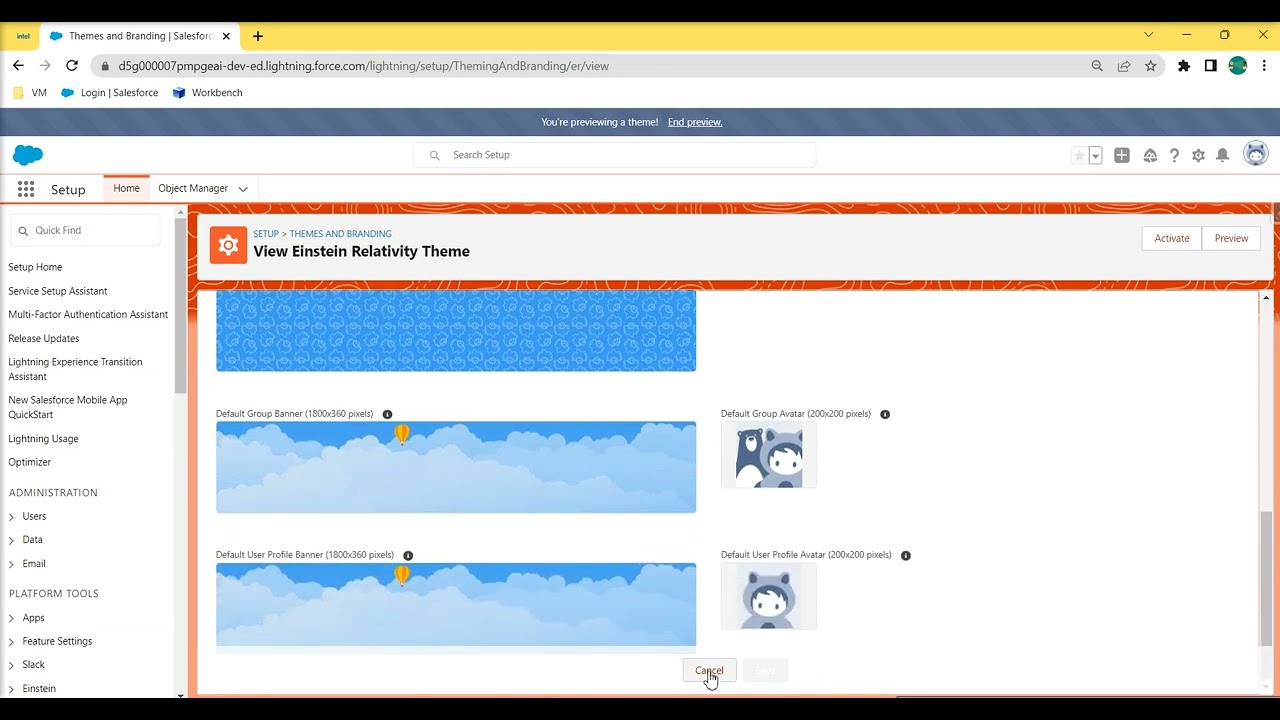Click the Cancel button
This screenshot has height=720, width=1280.
click(709, 670)
